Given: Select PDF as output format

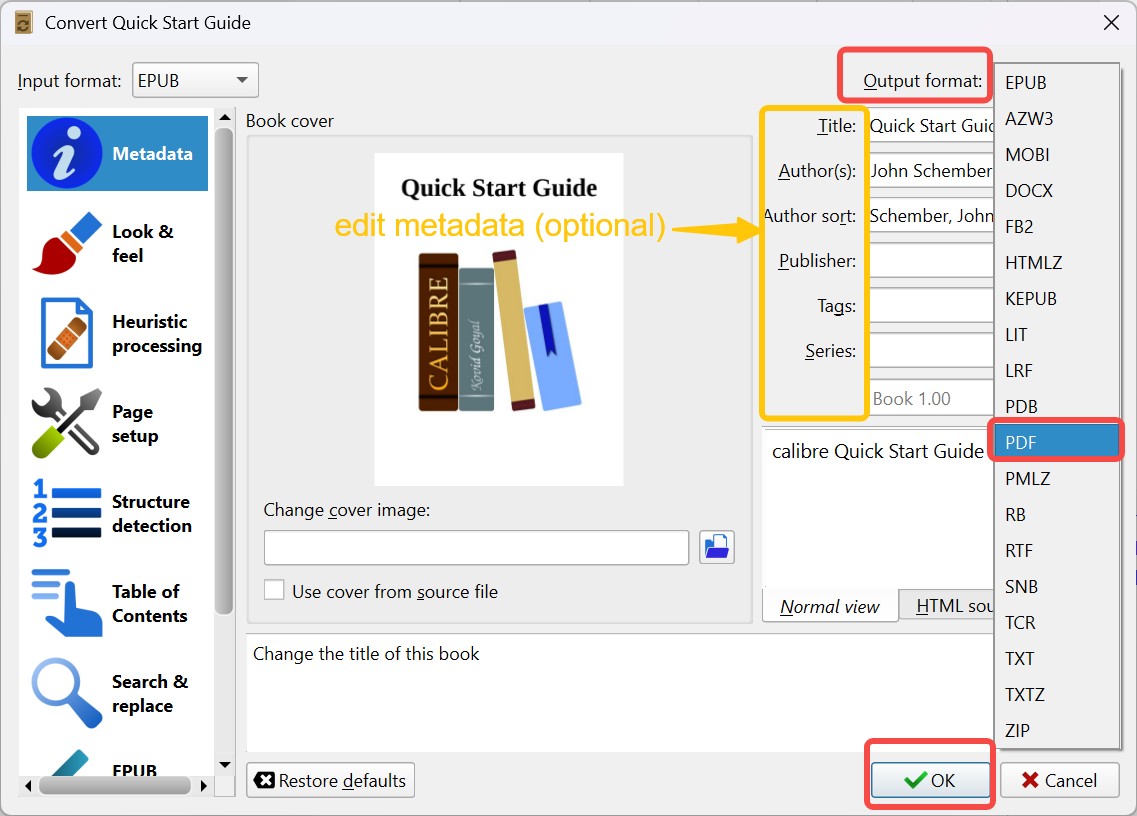Looking at the screenshot, I should (x=1055, y=441).
